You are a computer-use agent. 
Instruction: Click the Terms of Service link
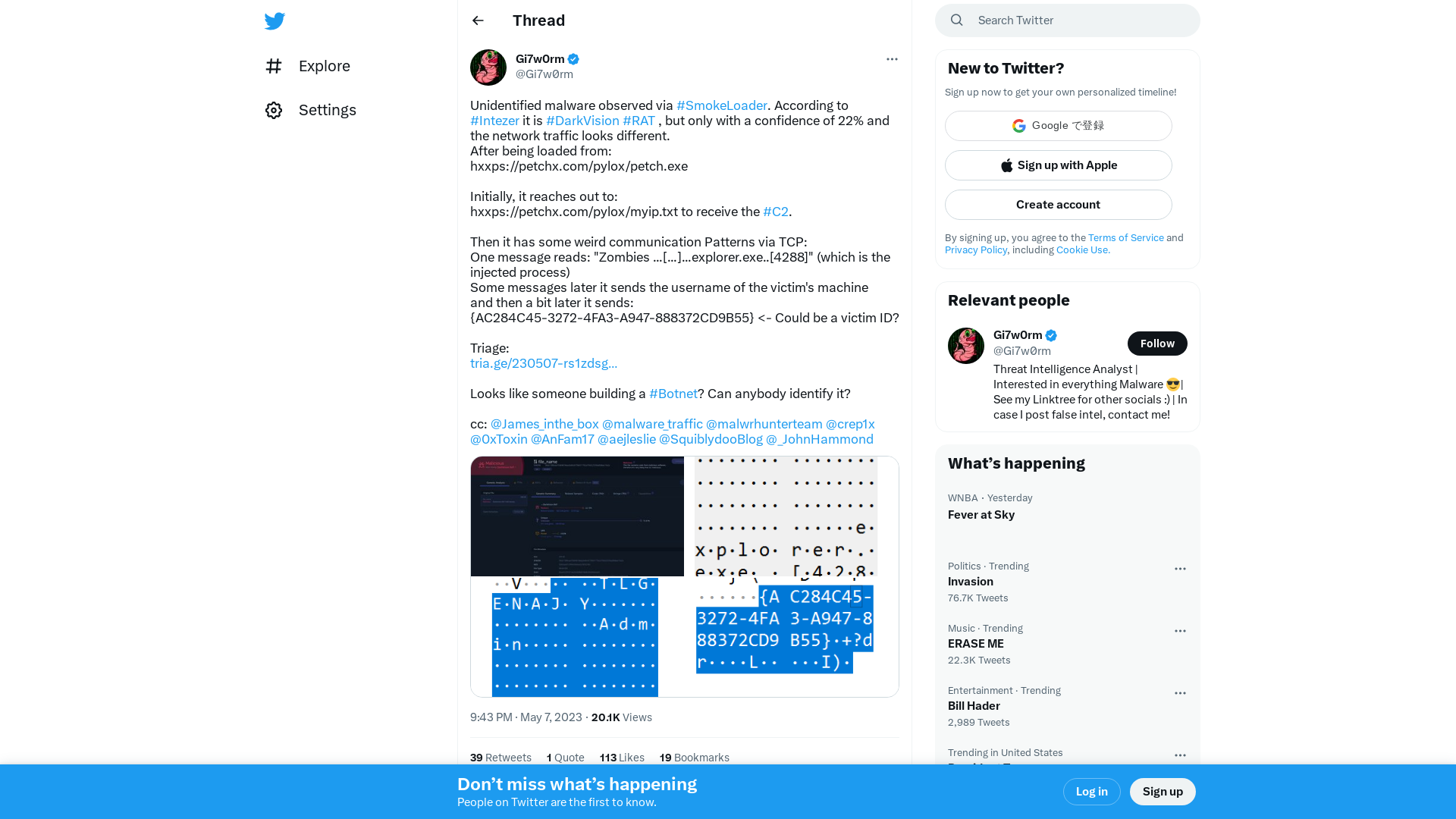coord(1125,237)
